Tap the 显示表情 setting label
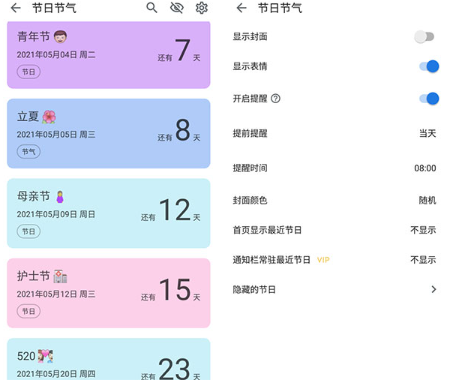The image size is (471, 380). click(250, 66)
